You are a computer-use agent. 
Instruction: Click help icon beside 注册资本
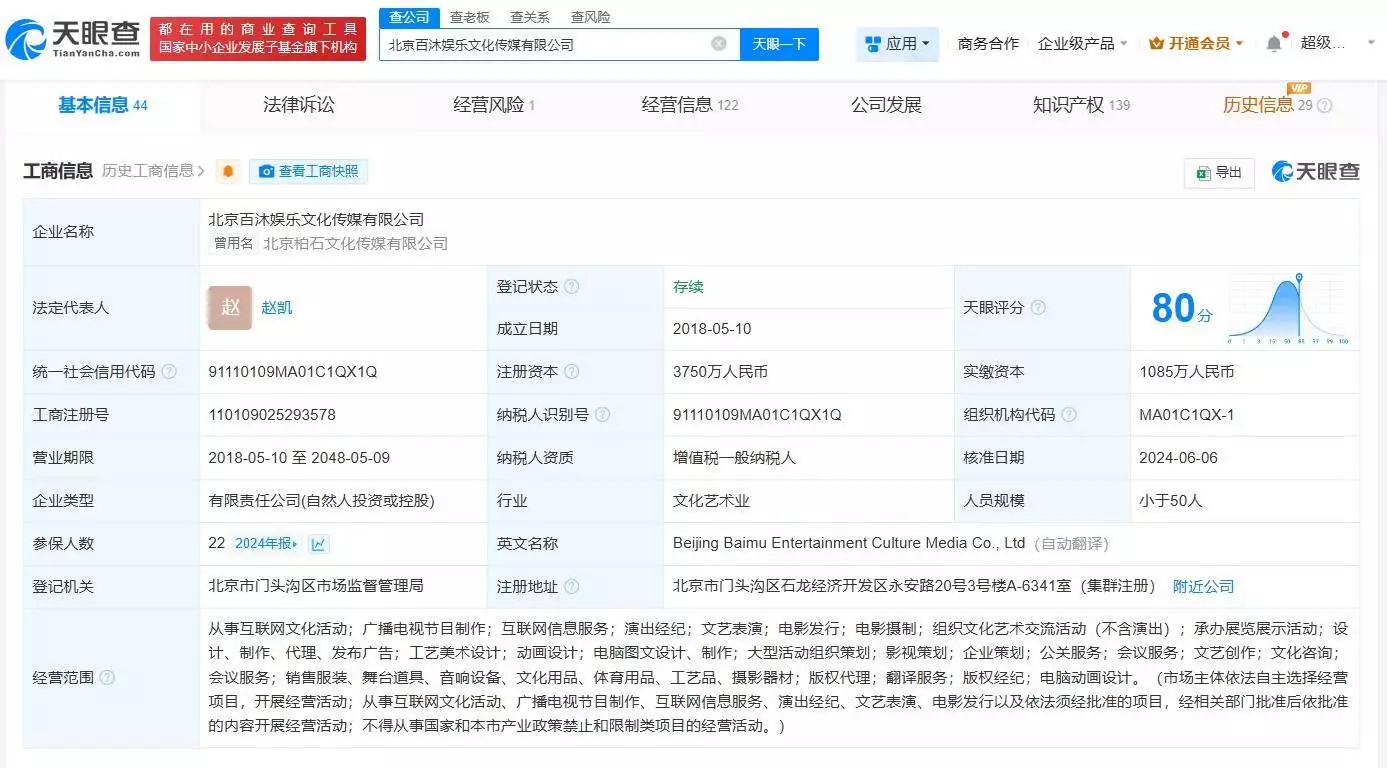571,372
